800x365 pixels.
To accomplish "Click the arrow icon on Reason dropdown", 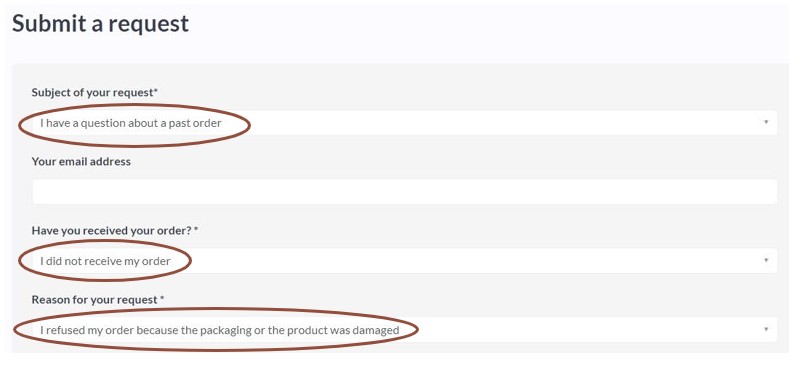I will 766,330.
